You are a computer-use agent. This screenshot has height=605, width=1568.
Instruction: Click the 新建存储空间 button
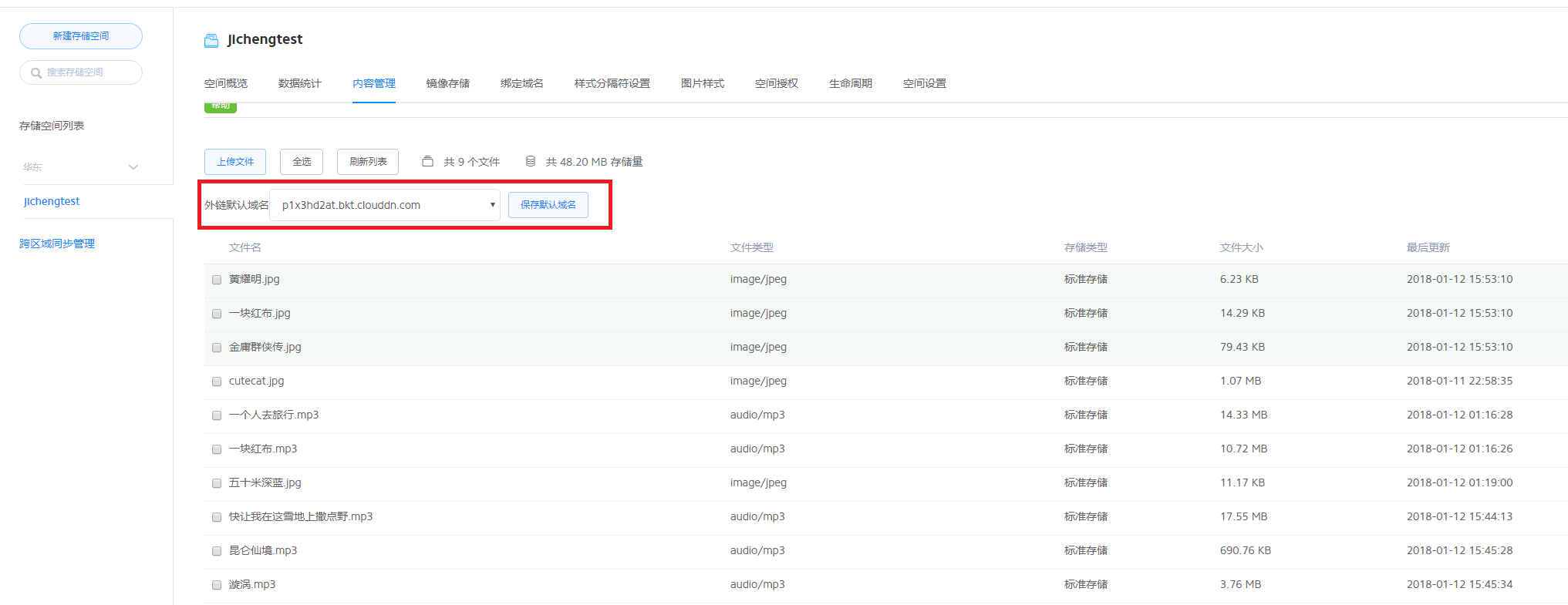coord(81,36)
